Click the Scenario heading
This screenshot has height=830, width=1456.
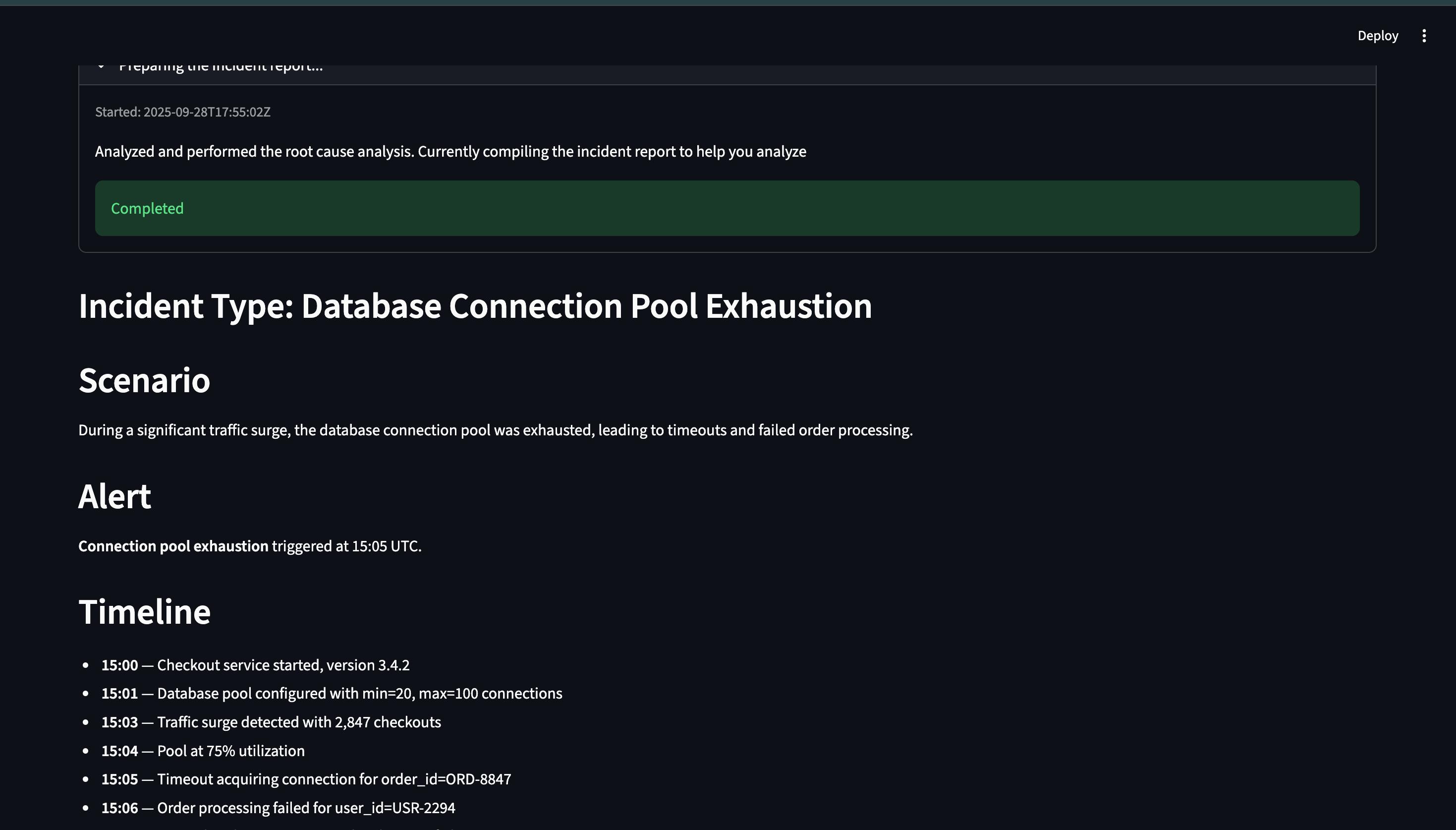(x=144, y=380)
